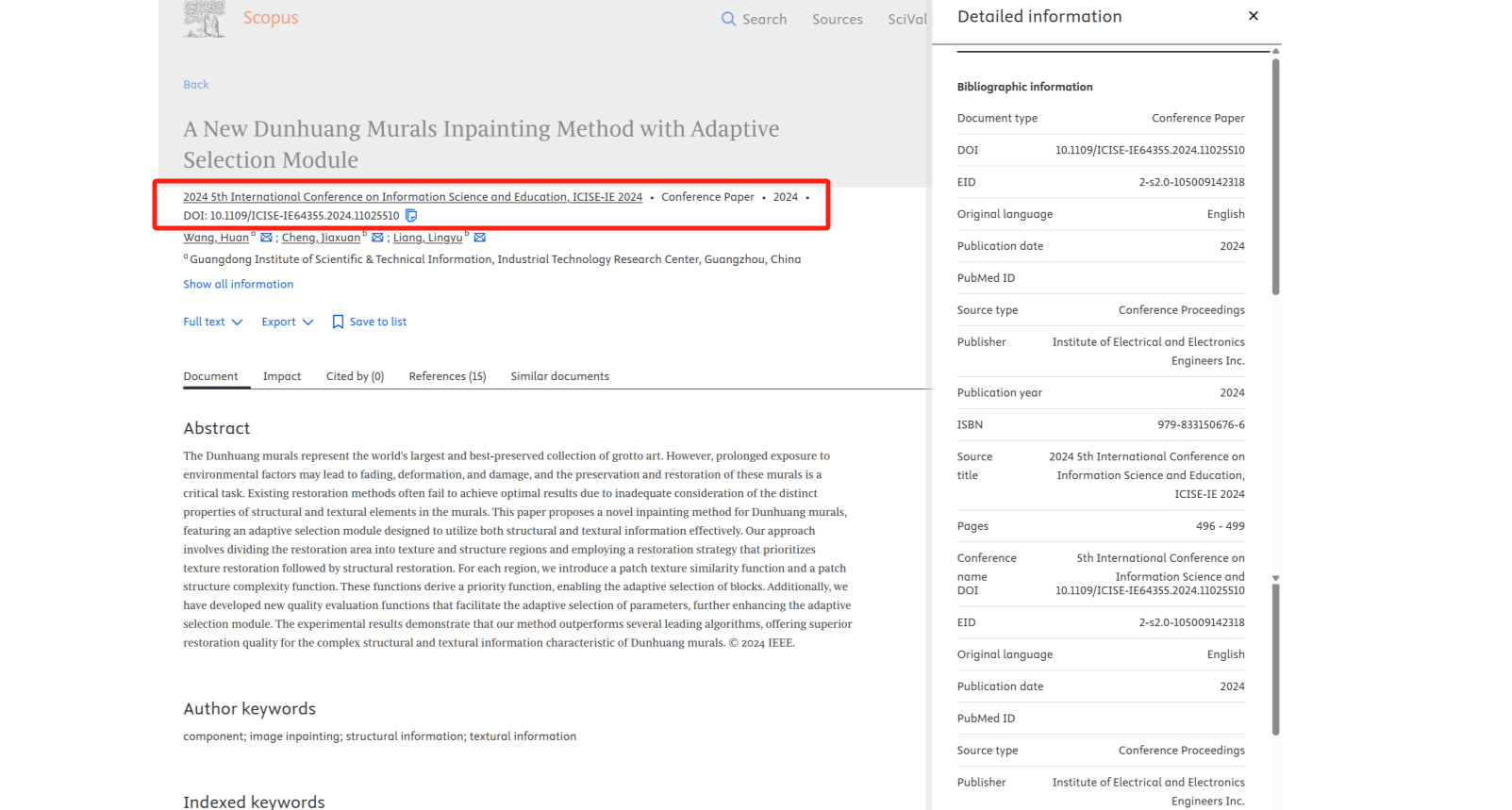Click the upper scrollbar in the details panel
This screenshot has width=1512, height=810.
1275,177
